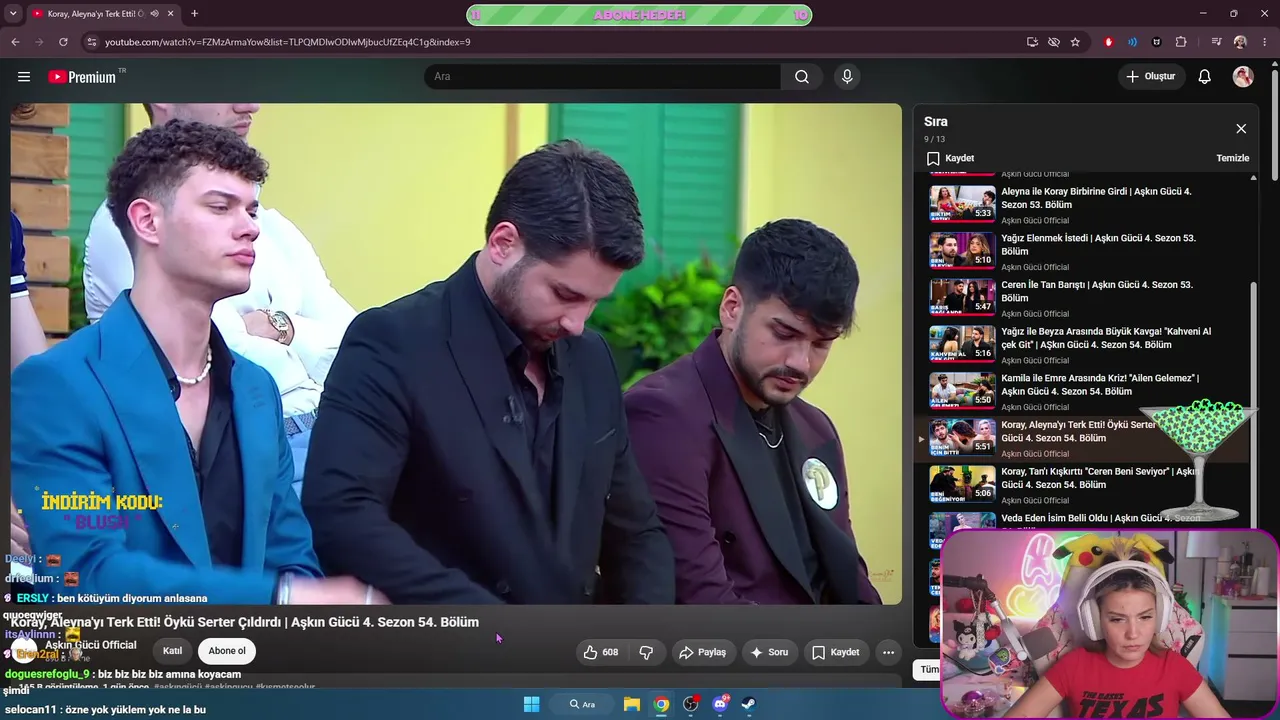
Task: Join the channel with Katıl
Action: [173, 651]
